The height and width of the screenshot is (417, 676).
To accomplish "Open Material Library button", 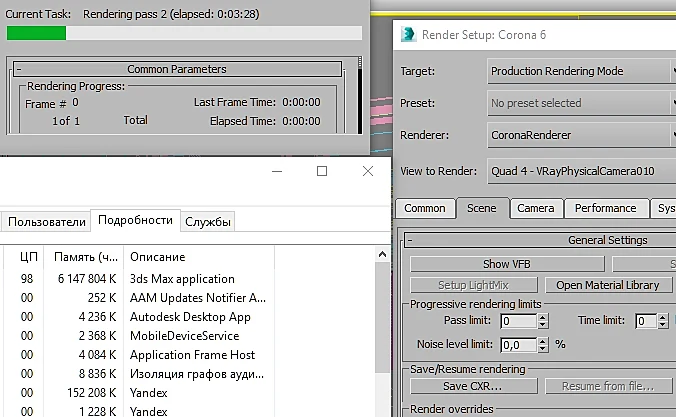I will point(608,285).
